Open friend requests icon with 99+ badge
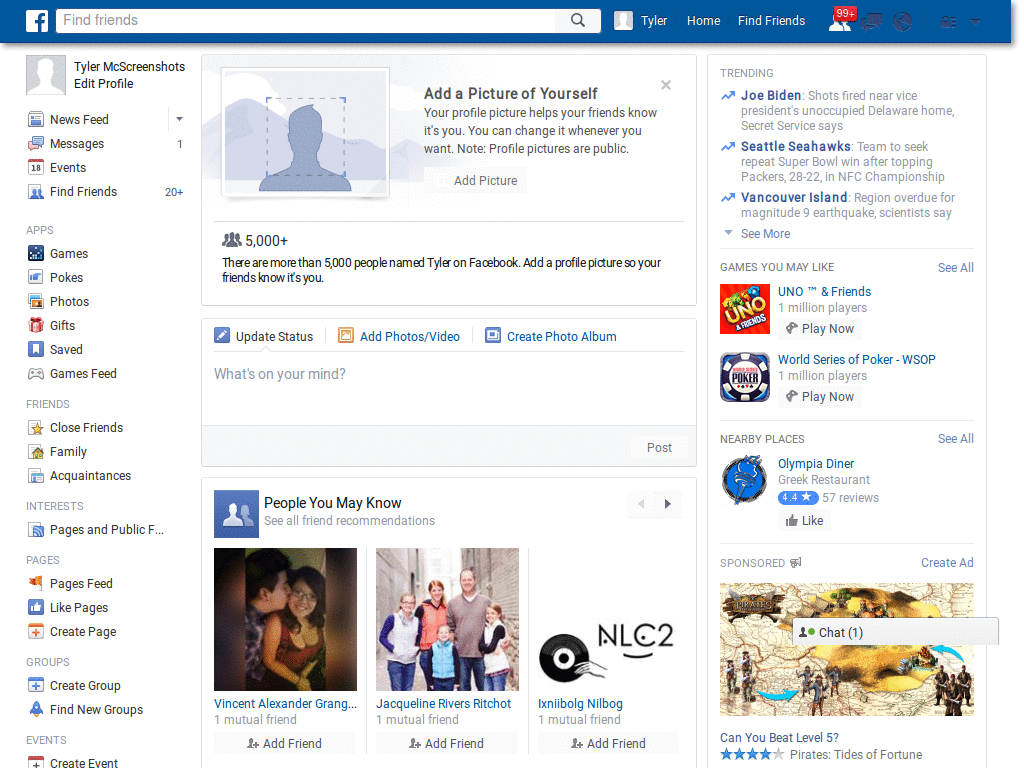The width and height of the screenshot is (1024, 768). 840,22
